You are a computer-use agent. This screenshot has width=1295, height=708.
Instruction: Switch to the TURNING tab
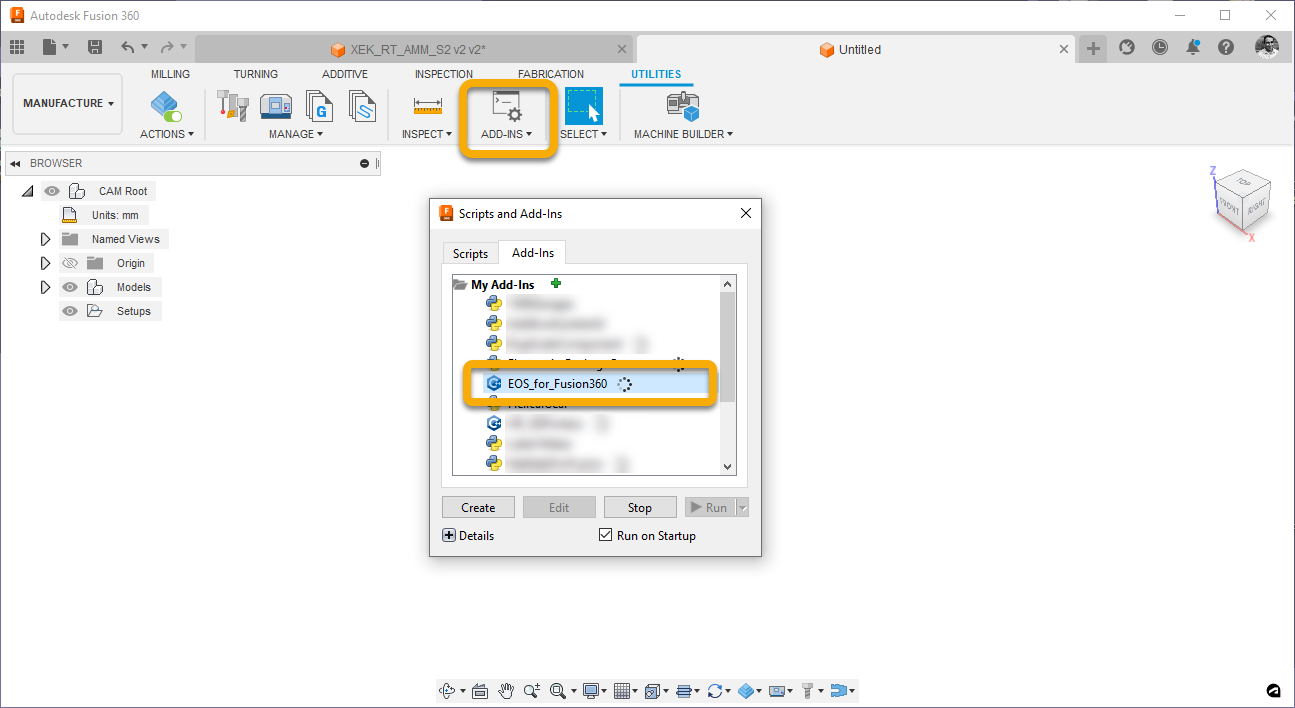coord(256,74)
